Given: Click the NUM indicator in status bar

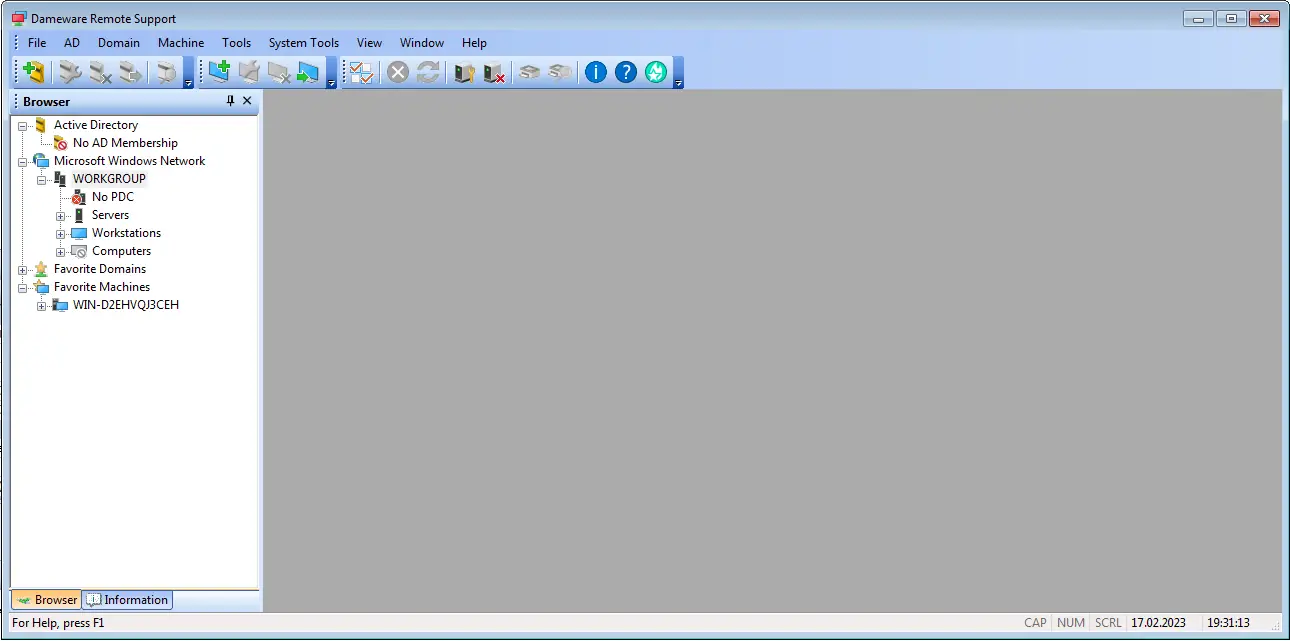Looking at the screenshot, I should click(1071, 623).
